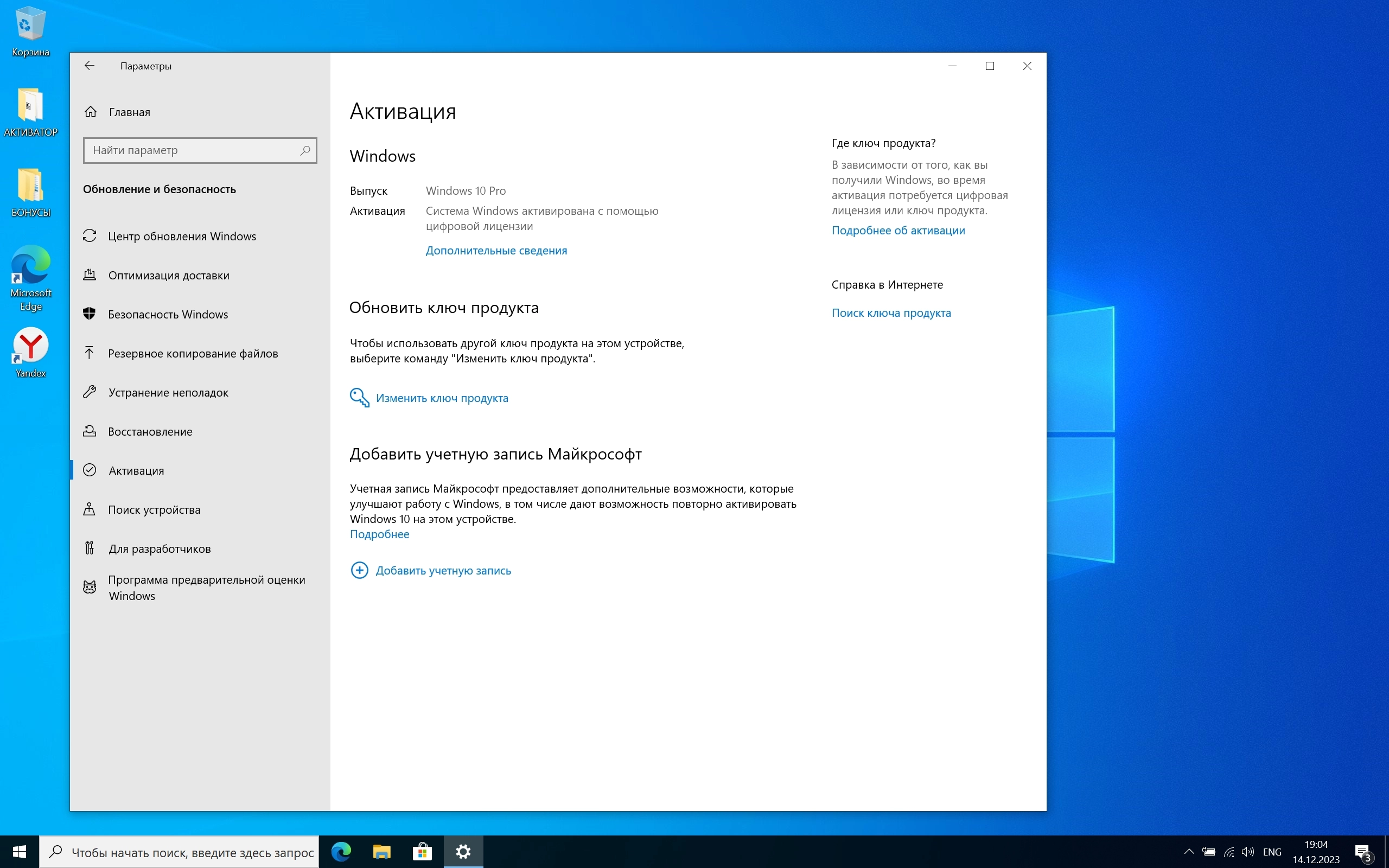Open Центр обновления Windows section
The image size is (1389, 868).
tap(181, 237)
